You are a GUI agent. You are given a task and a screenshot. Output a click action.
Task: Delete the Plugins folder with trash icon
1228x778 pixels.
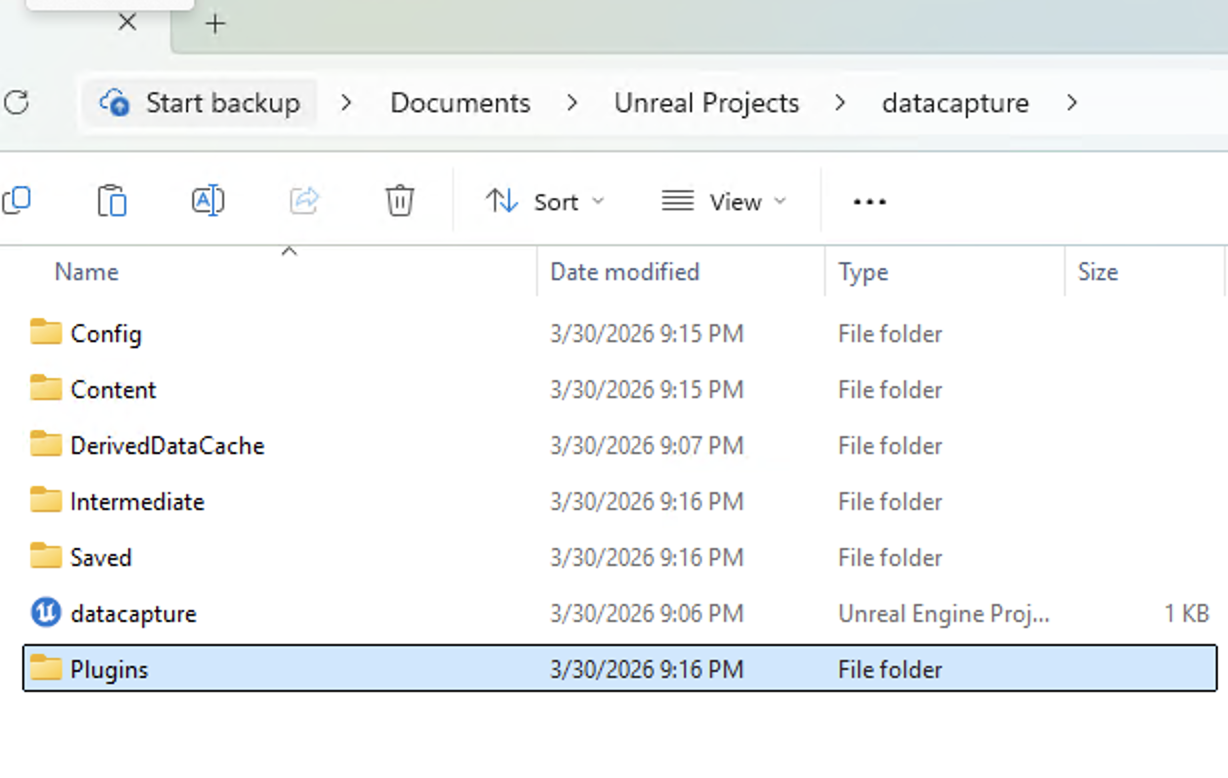coord(399,200)
